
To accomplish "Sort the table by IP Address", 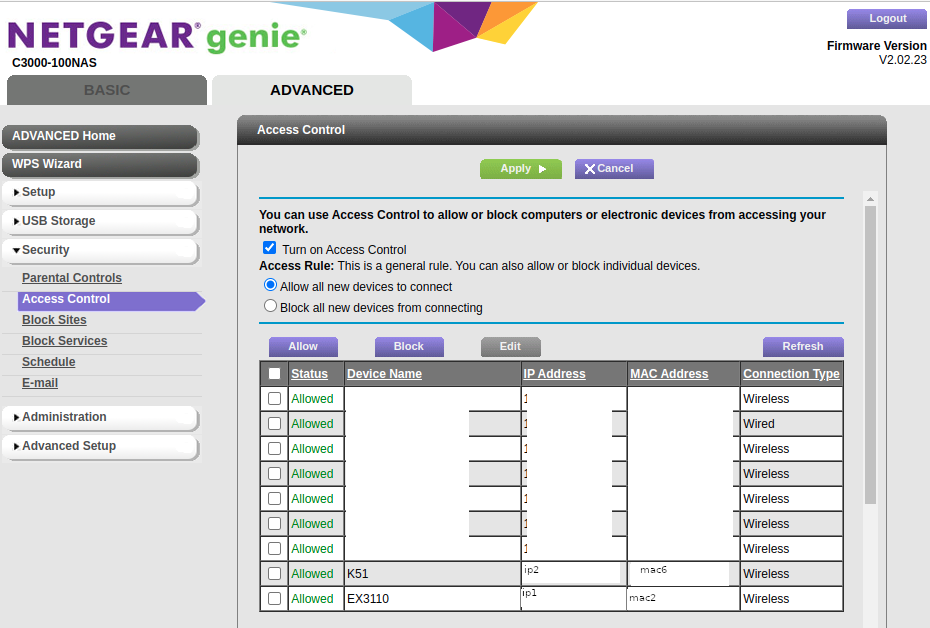I will [554, 374].
